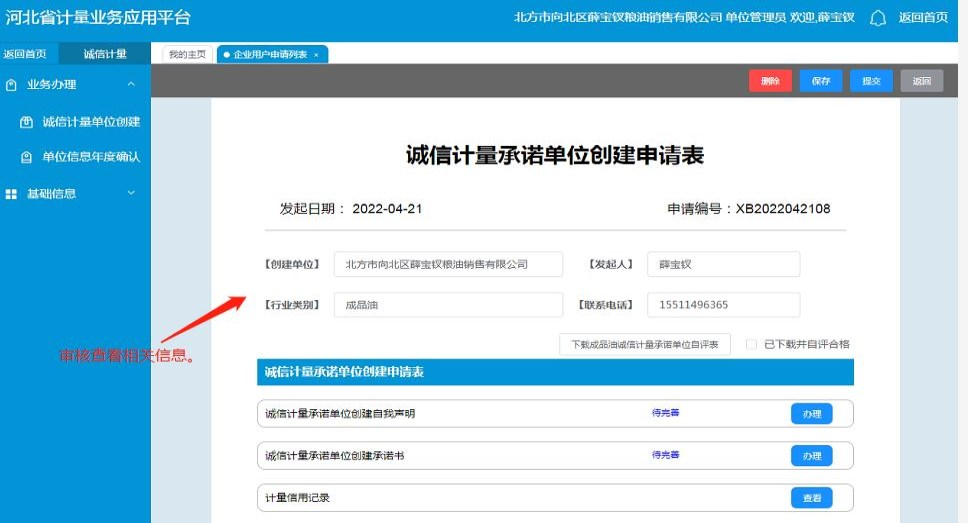Click the 业务办理 clipboard icon

tap(12, 85)
